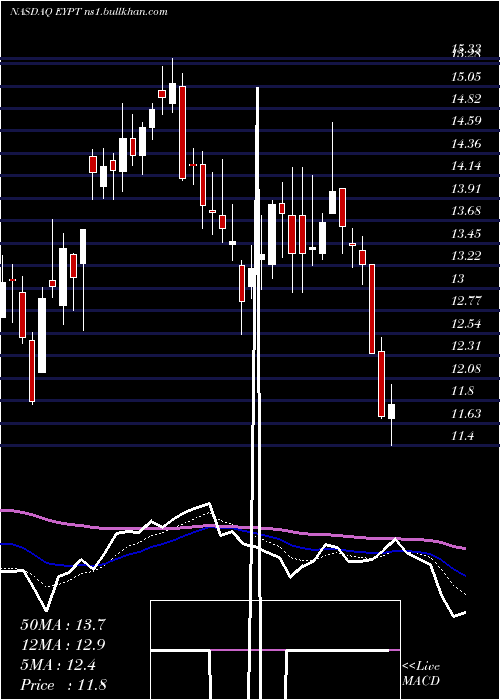The height and width of the screenshot is (700, 500).
Task: Select the 13.22 price level label
Action: coord(466,256)
